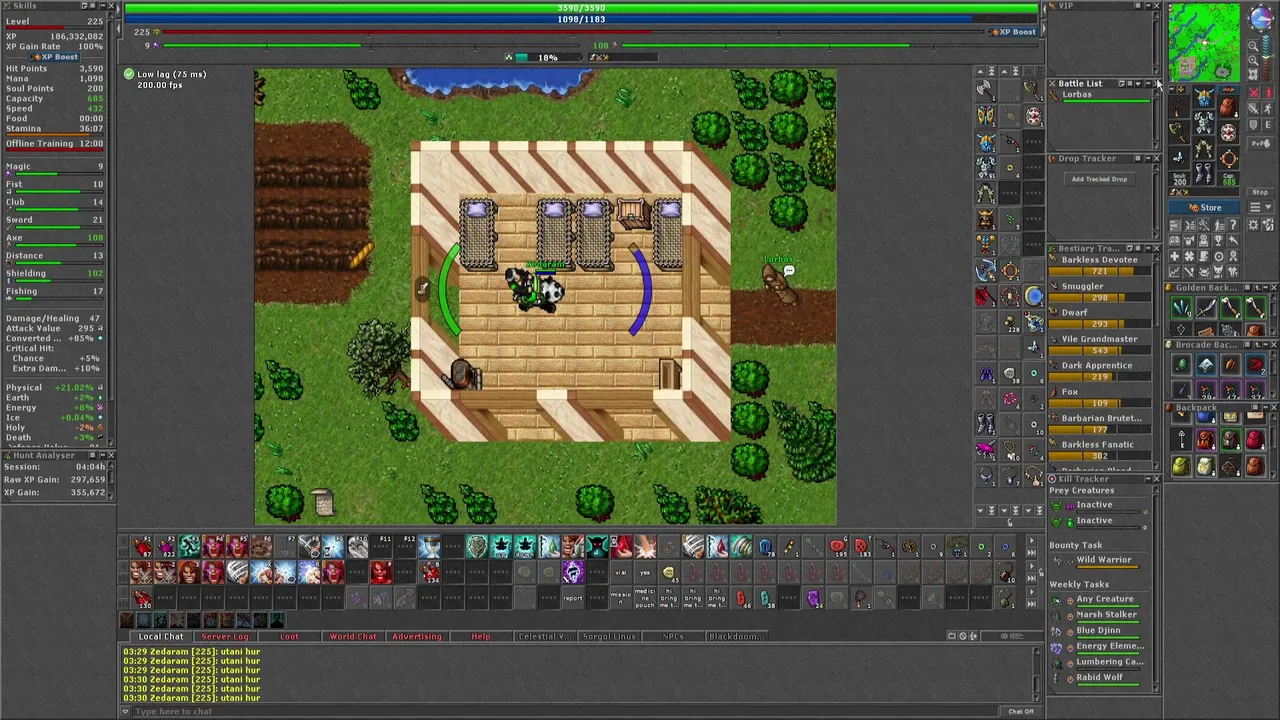Toggle the red secure mode figure icon
1280x720 pixels.
pyautogui.click(x=1268, y=92)
